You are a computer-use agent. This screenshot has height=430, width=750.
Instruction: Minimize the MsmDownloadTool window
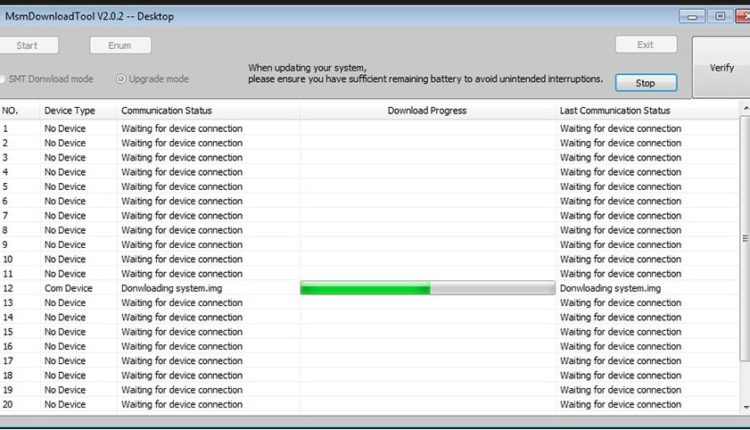tap(691, 17)
